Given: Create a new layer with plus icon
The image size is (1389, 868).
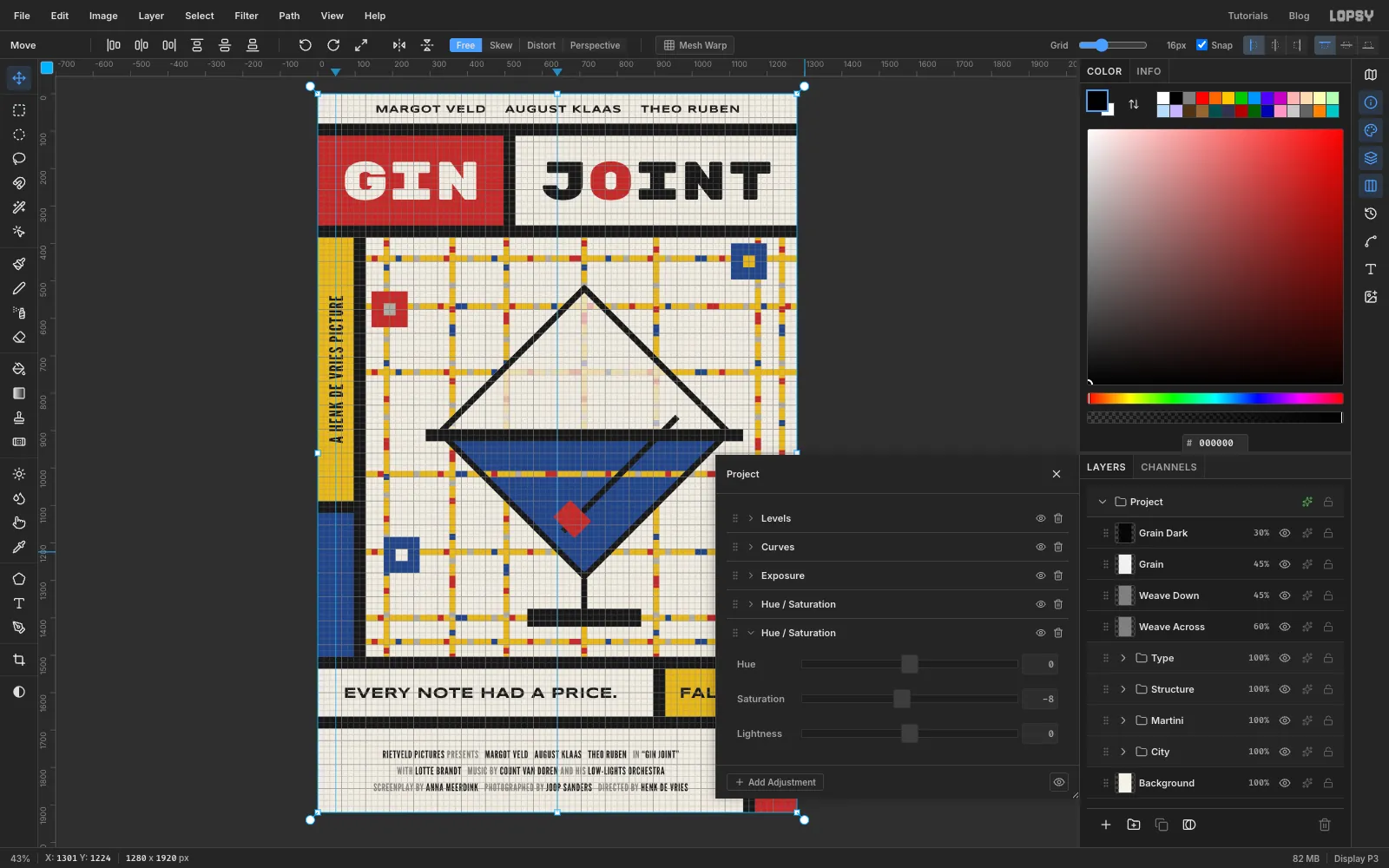Looking at the screenshot, I should click(1106, 825).
